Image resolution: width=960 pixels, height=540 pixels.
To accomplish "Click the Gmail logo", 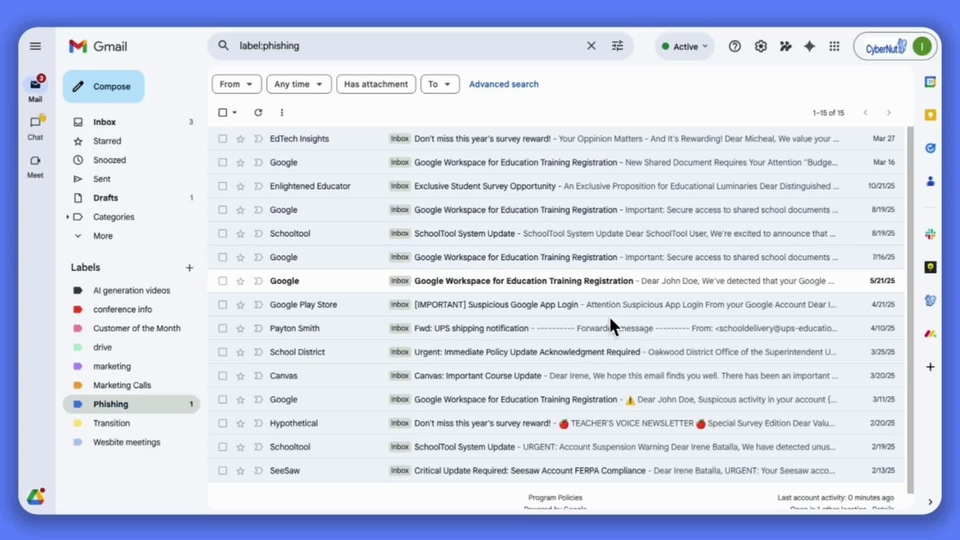I will tap(98, 47).
